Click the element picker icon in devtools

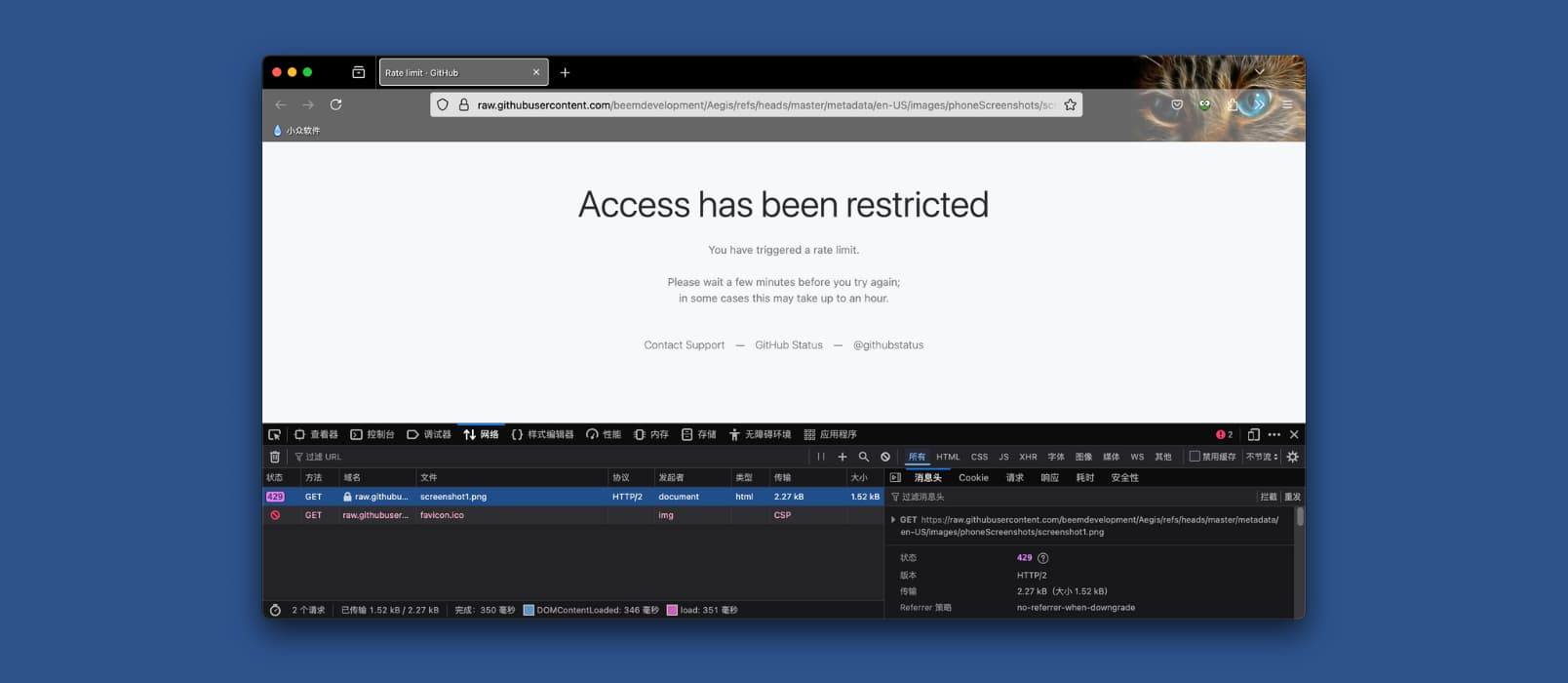coord(274,434)
